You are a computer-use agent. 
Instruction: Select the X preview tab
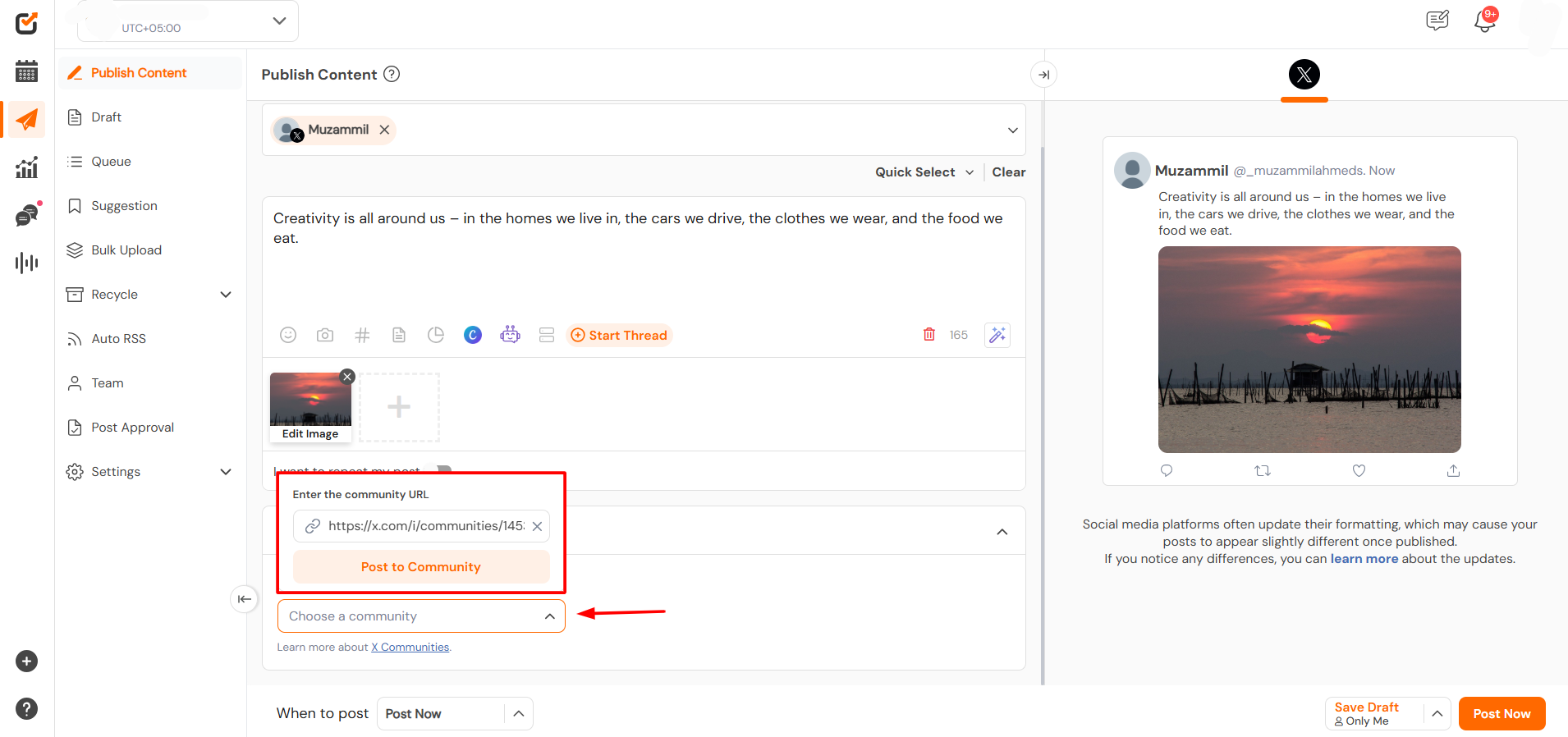click(x=1304, y=75)
